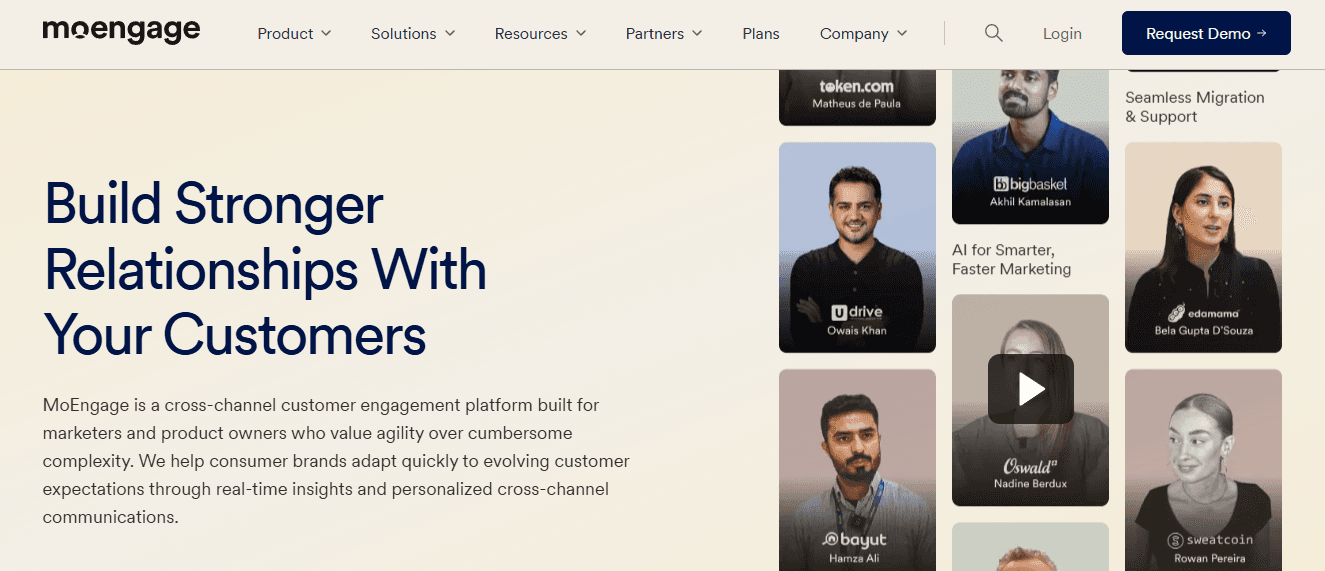Click the arrow on Request Demo
1325x571 pixels.
[x=1262, y=33]
